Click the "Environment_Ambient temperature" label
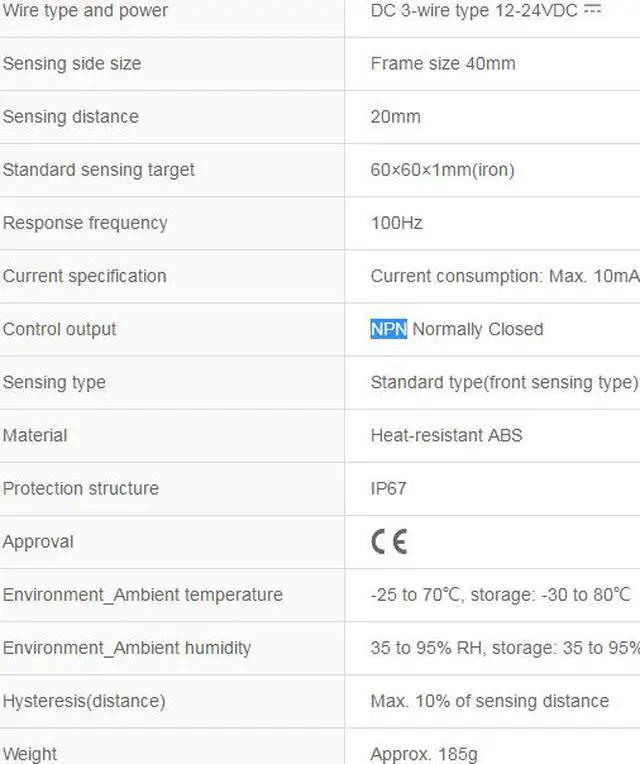Viewport: 640px width, 764px height. click(x=142, y=595)
